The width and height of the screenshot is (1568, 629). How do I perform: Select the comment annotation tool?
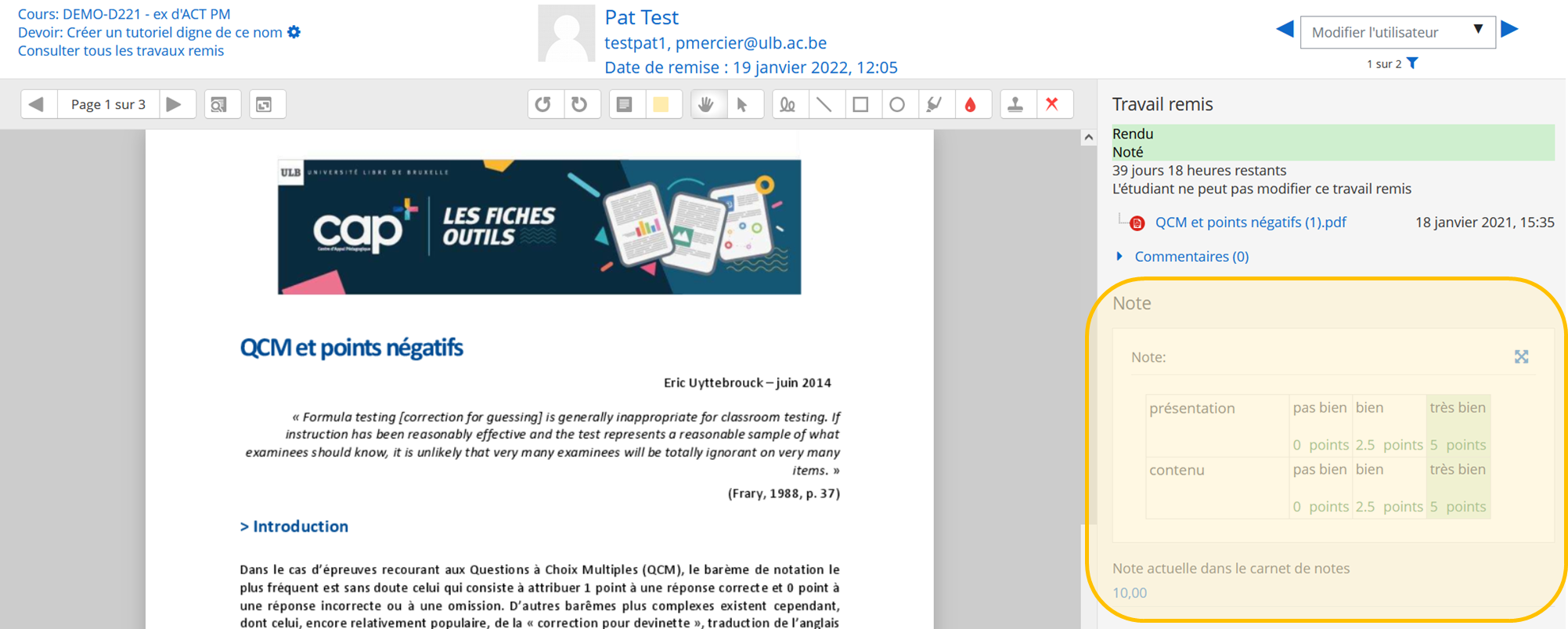click(x=625, y=104)
